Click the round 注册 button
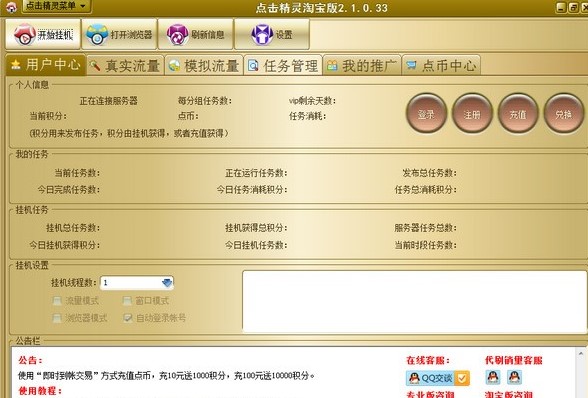This screenshot has width=588, height=398. tap(472, 113)
